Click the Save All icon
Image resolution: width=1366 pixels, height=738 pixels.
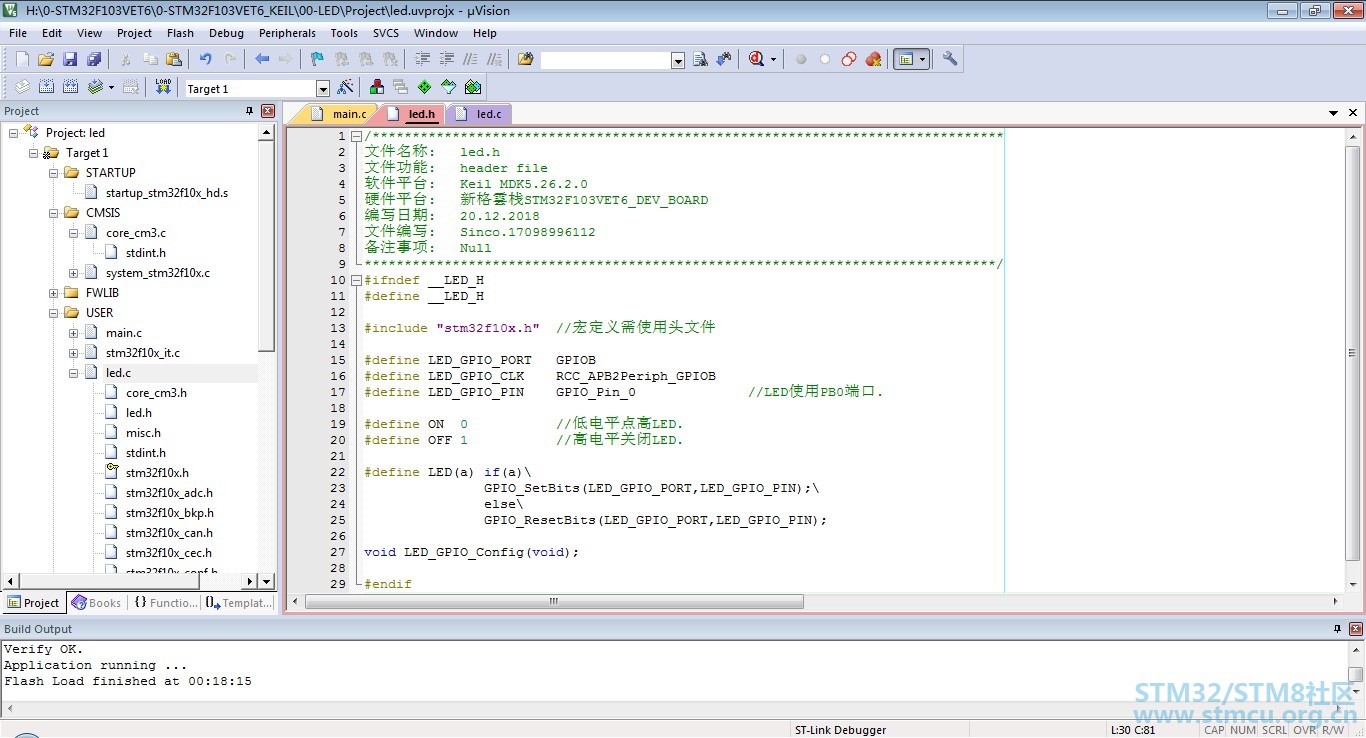click(x=94, y=59)
